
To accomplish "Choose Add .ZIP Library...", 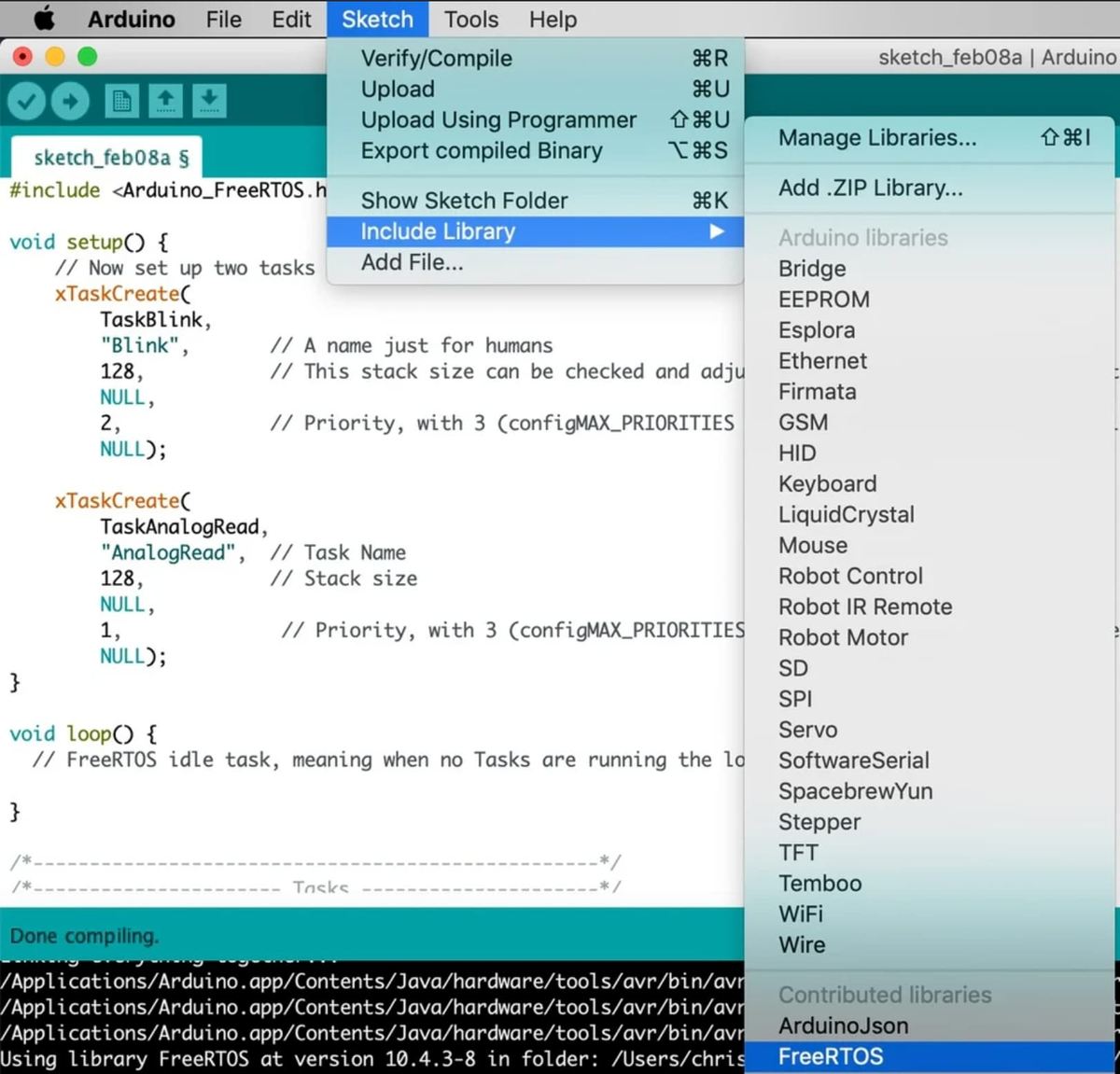I will [930, 188].
